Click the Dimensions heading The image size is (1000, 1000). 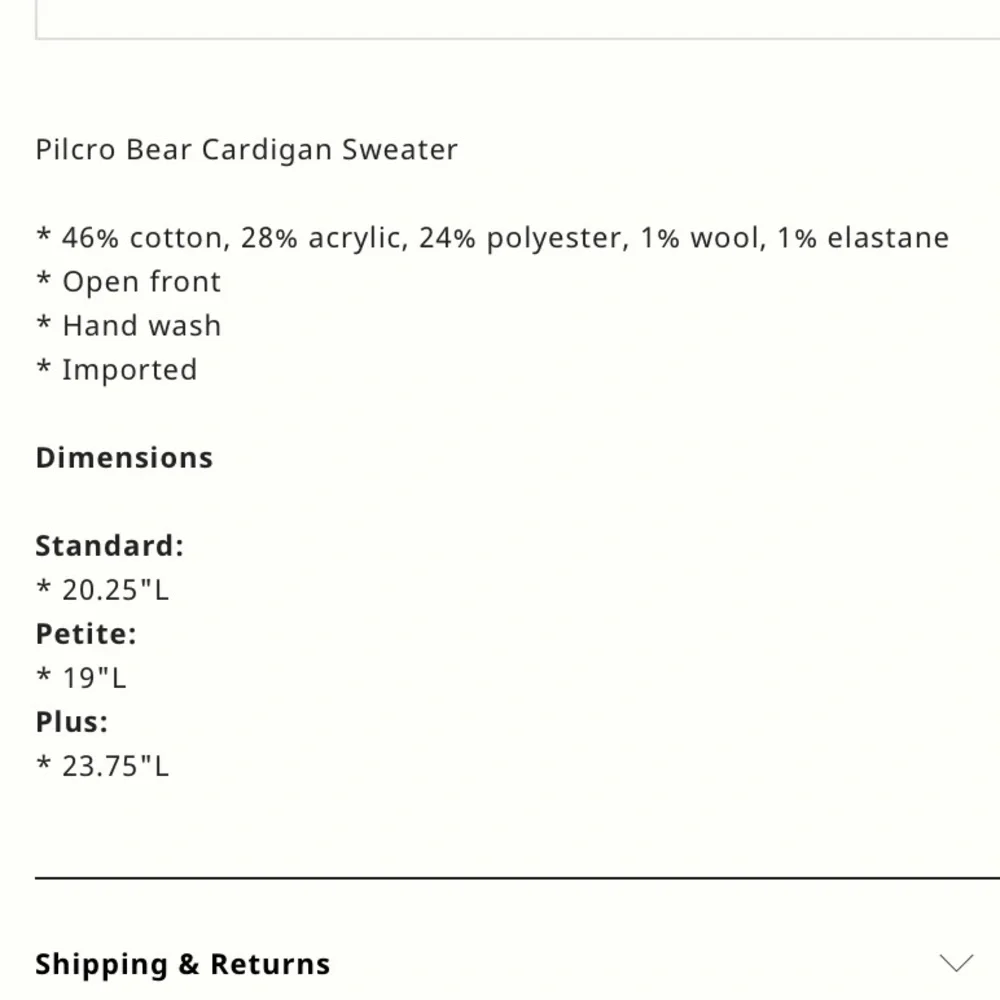coord(124,458)
